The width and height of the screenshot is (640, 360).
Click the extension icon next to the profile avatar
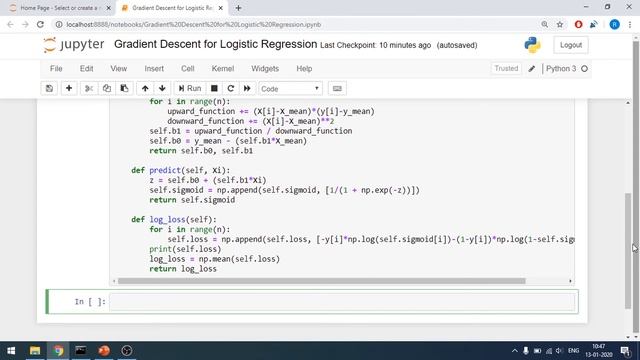tap(594, 24)
